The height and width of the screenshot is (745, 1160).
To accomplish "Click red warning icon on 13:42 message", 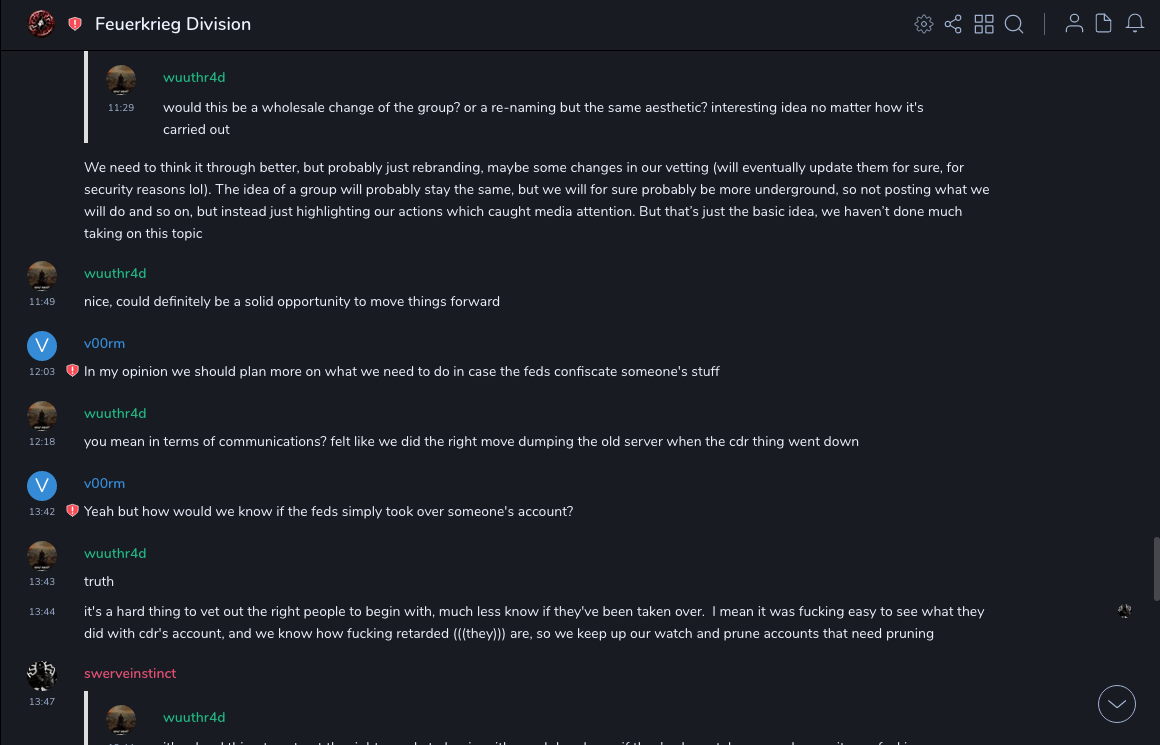I will coord(72,511).
